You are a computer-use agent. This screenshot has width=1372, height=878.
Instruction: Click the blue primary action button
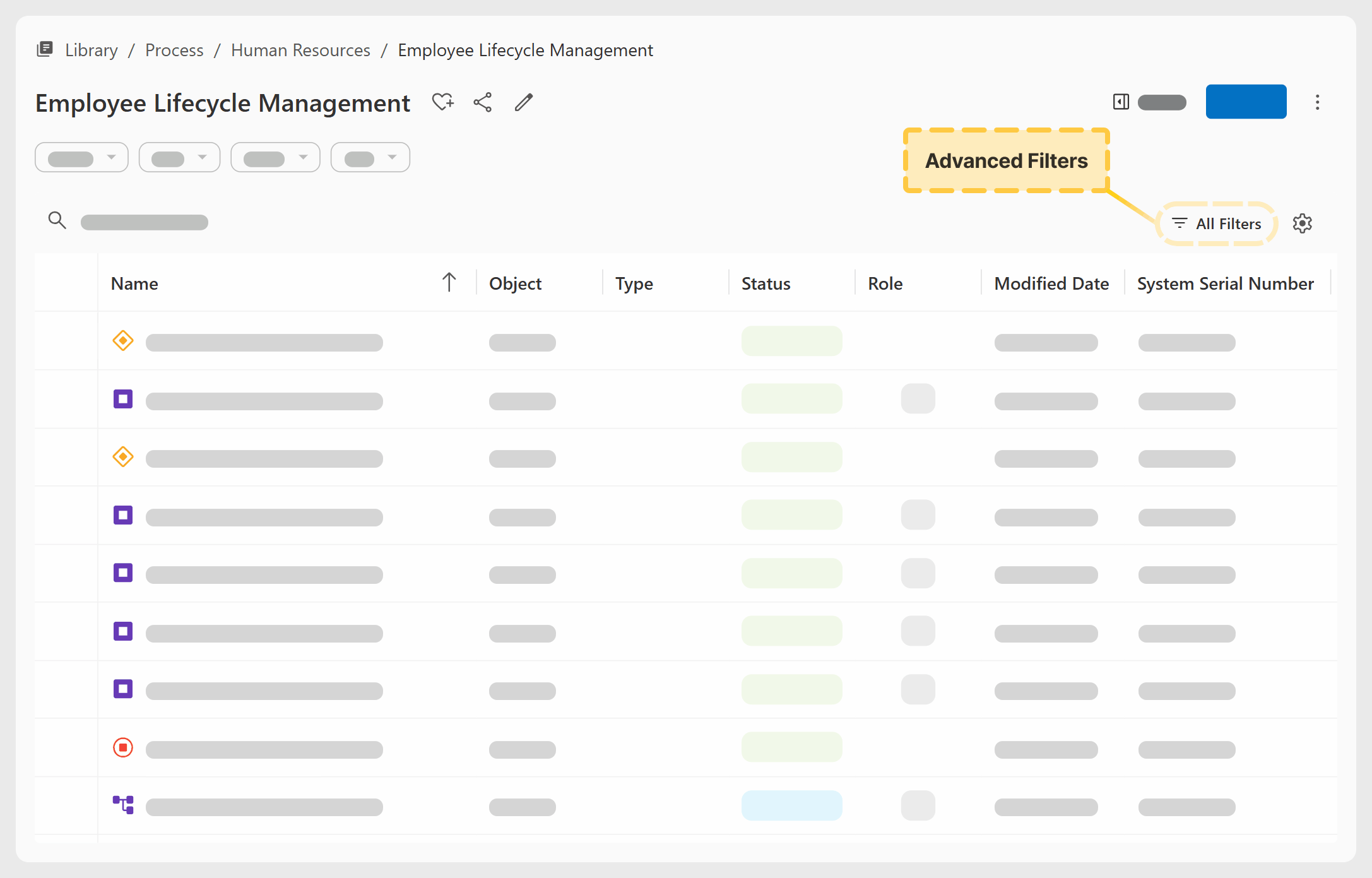pos(1246,102)
